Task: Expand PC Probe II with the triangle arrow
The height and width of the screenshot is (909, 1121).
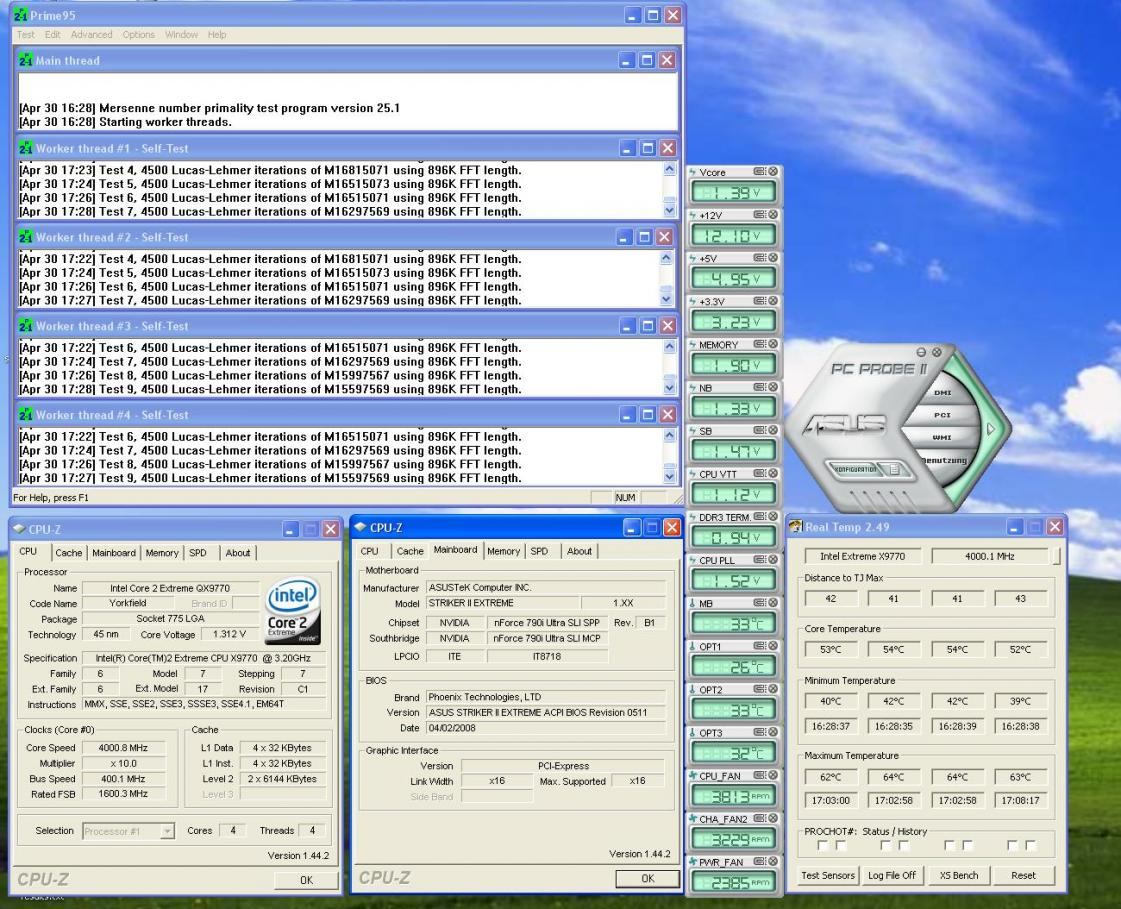Action: pyautogui.click(x=991, y=429)
